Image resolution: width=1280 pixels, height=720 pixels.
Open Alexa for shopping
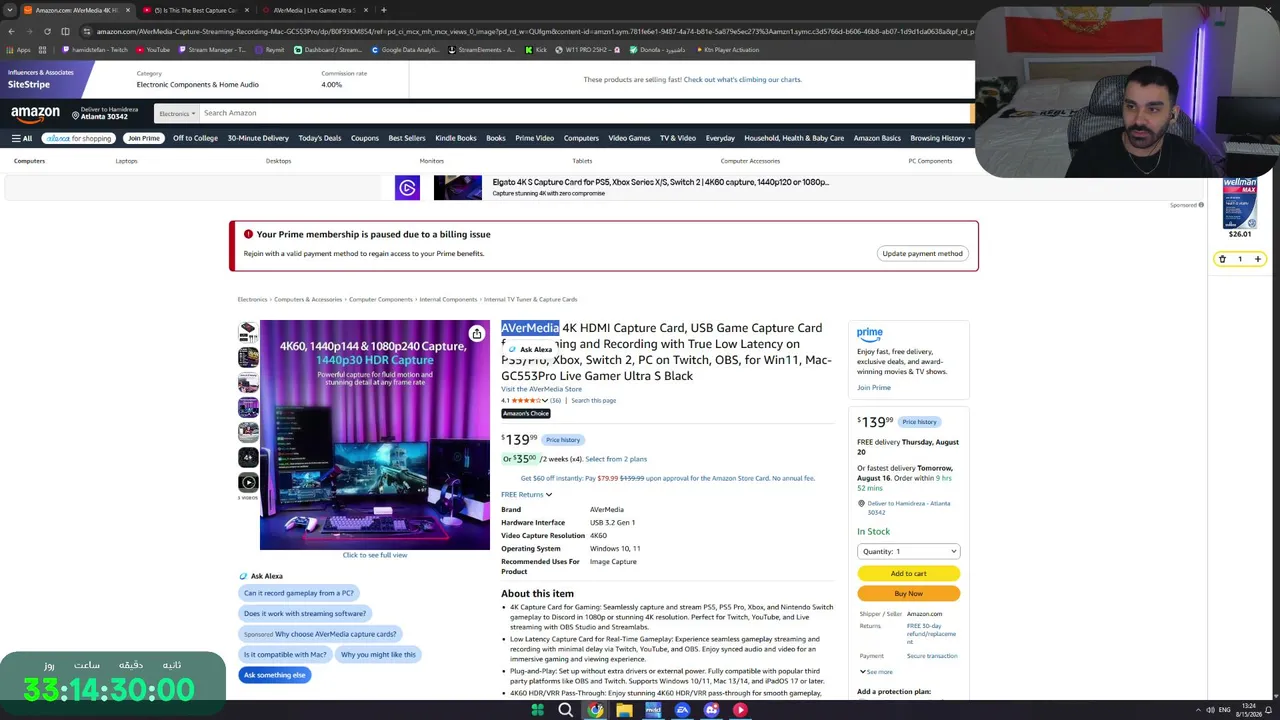(78, 138)
